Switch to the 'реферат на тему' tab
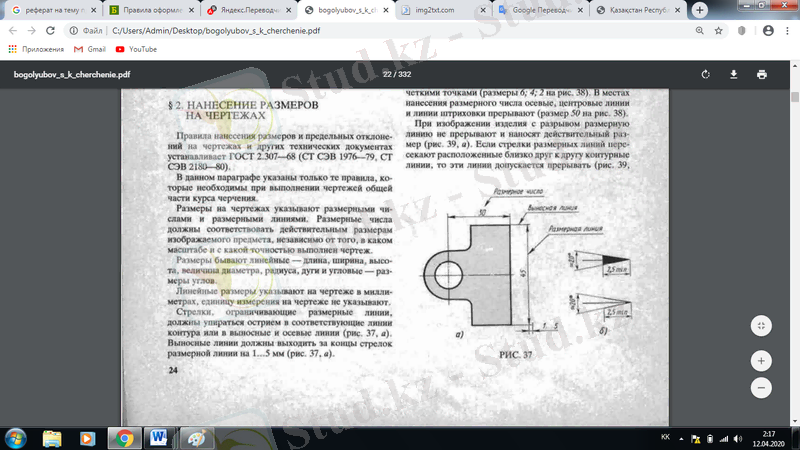 click(x=53, y=10)
